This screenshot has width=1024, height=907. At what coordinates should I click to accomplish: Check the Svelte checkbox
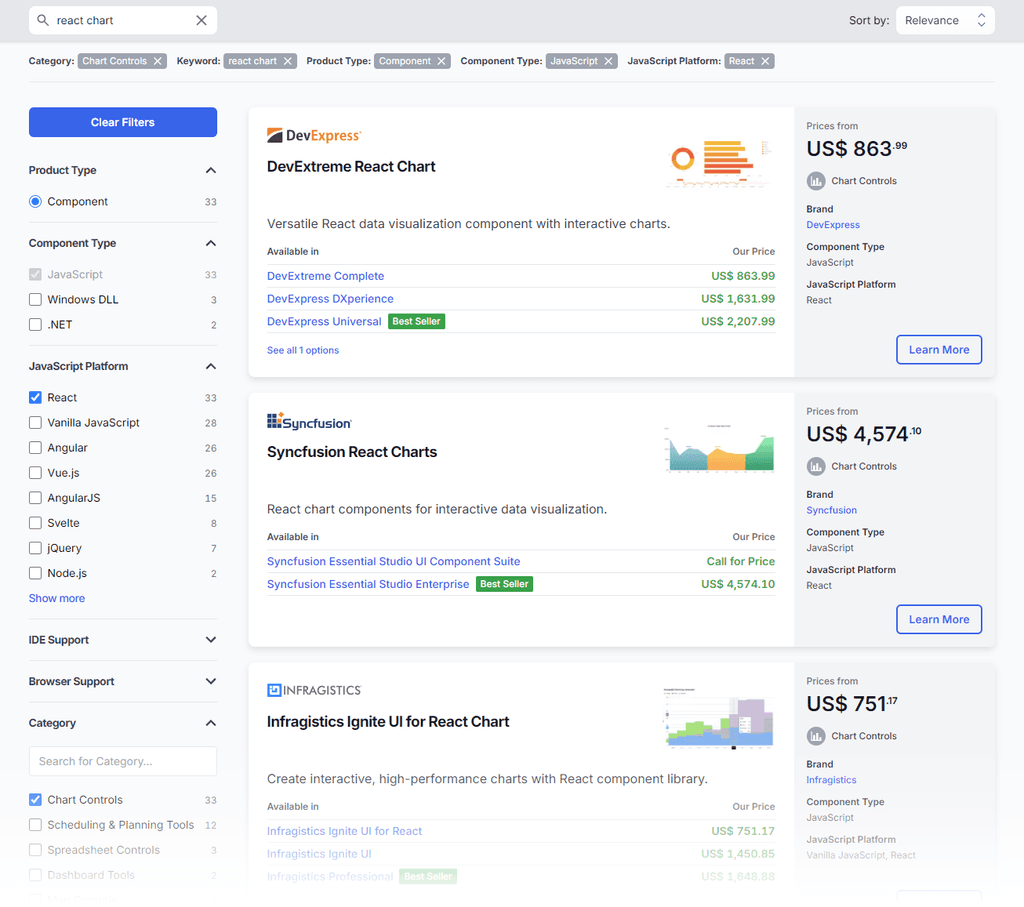tap(35, 523)
